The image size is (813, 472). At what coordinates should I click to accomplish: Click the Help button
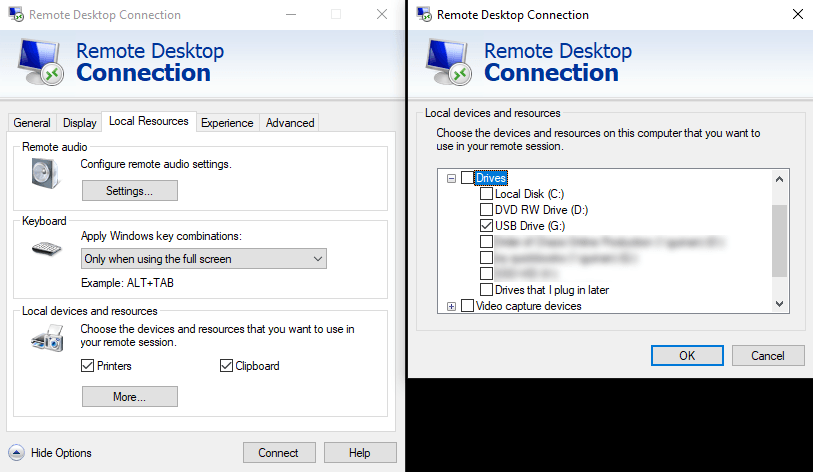point(360,453)
